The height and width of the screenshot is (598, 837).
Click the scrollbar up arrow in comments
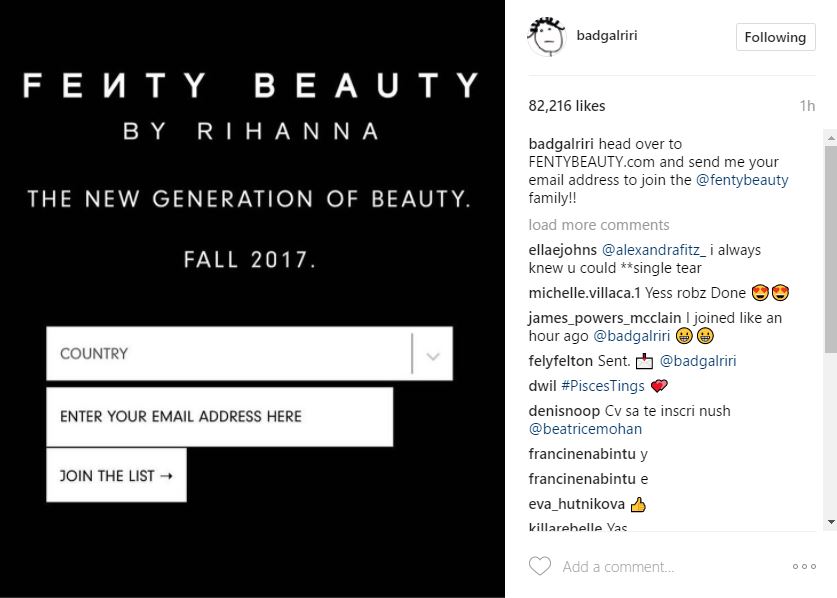click(x=831, y=138)
